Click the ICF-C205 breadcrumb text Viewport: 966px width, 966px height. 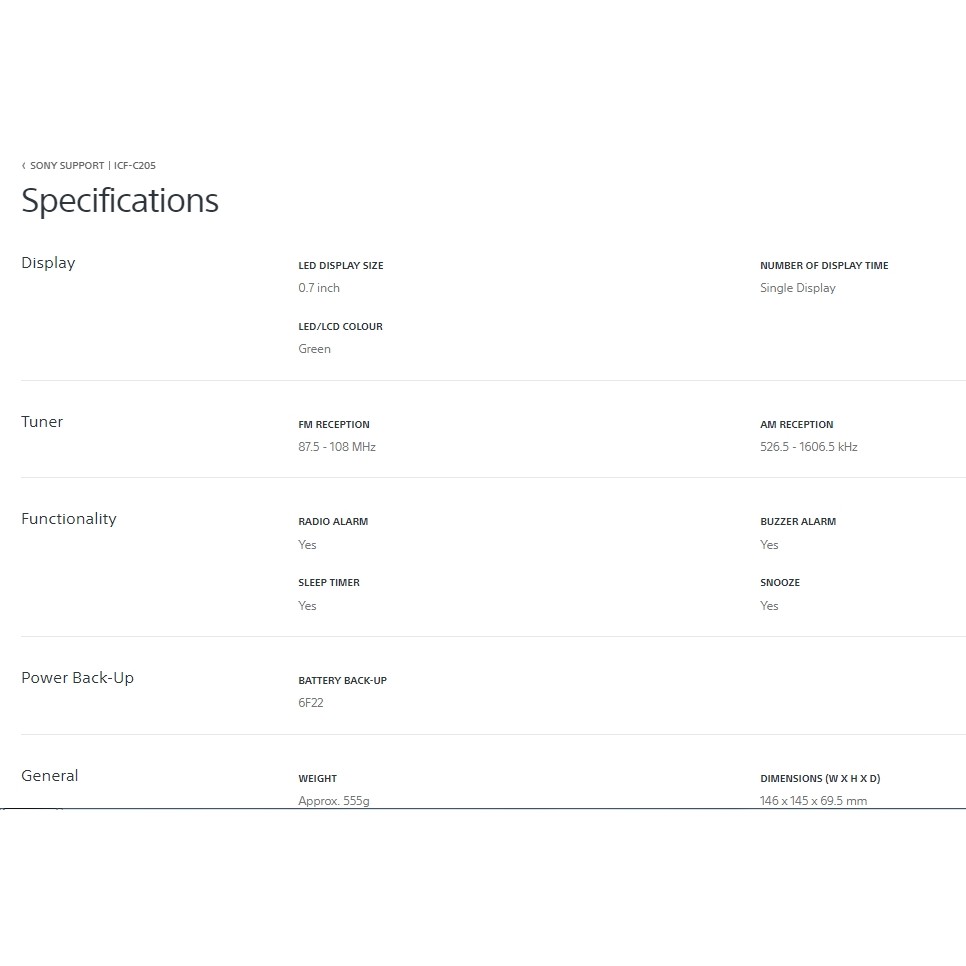[x=135, y=166]
